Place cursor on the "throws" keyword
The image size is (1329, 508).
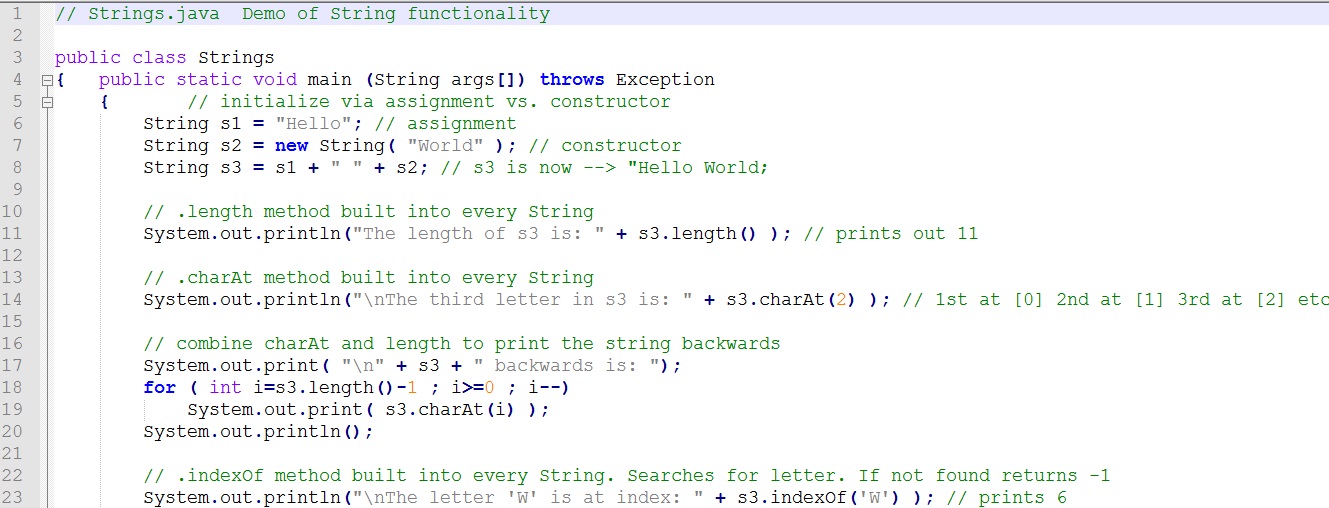point(572,80)
